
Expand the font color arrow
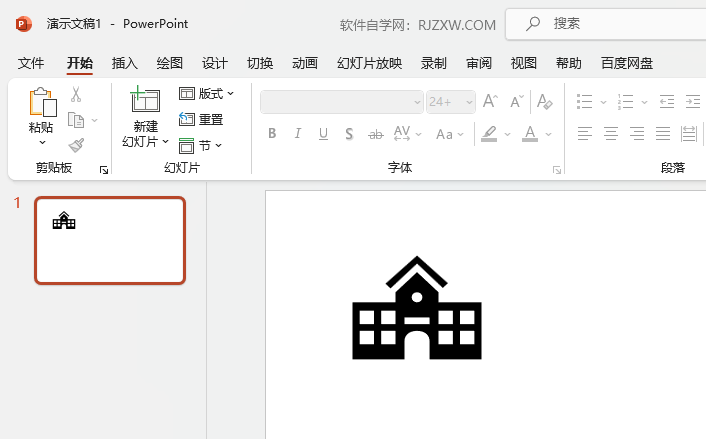coord(548,134)
